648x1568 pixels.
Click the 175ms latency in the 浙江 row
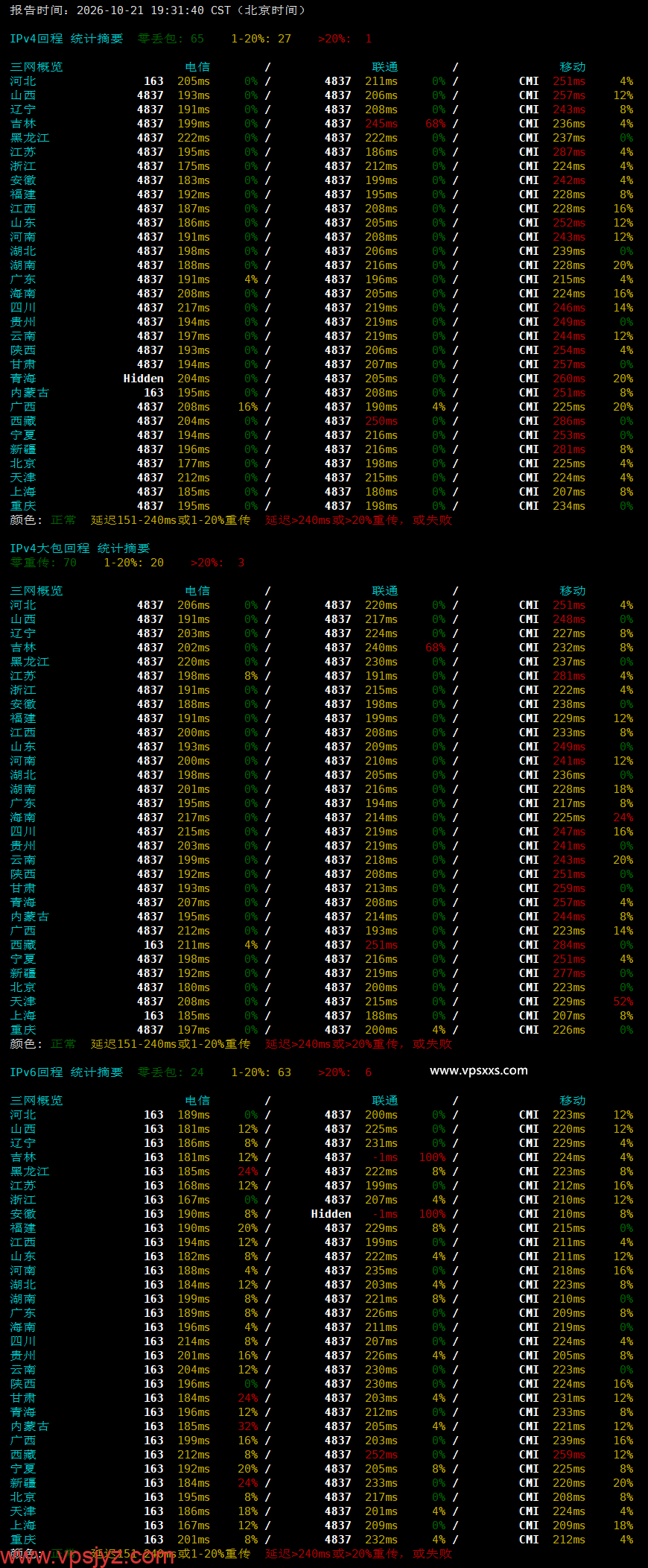coord(194,166)
